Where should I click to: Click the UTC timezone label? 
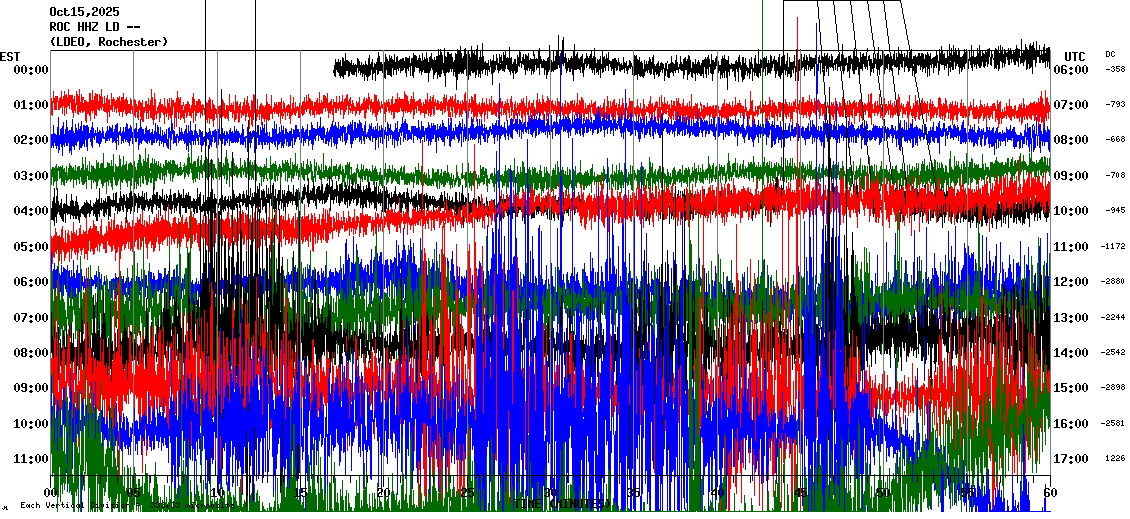click(x=1074, y=56)
